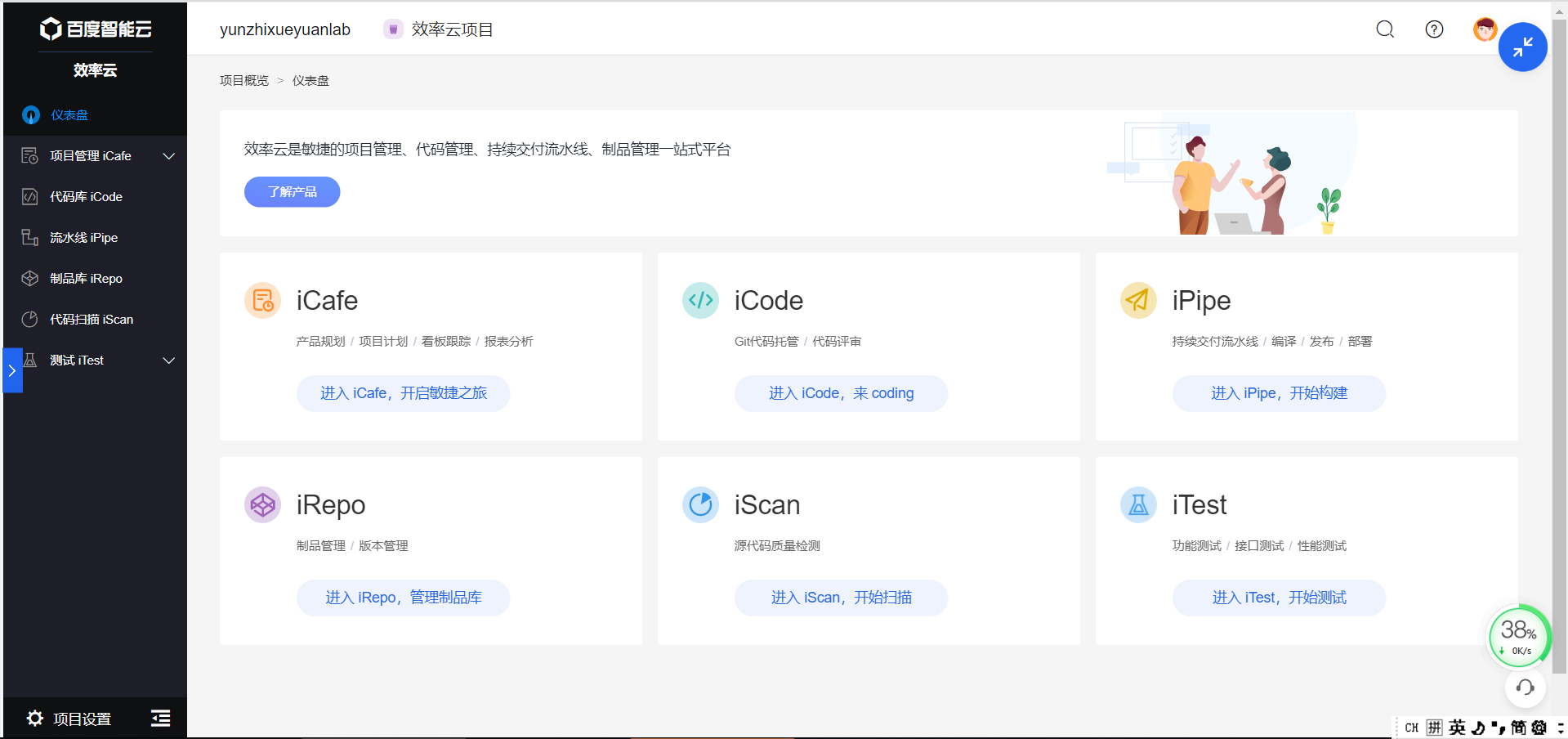The width and height of the screenshot is (1568, 739).
Task: Click 进入 iRepo, 管理制品库 button
Action: 403,598
